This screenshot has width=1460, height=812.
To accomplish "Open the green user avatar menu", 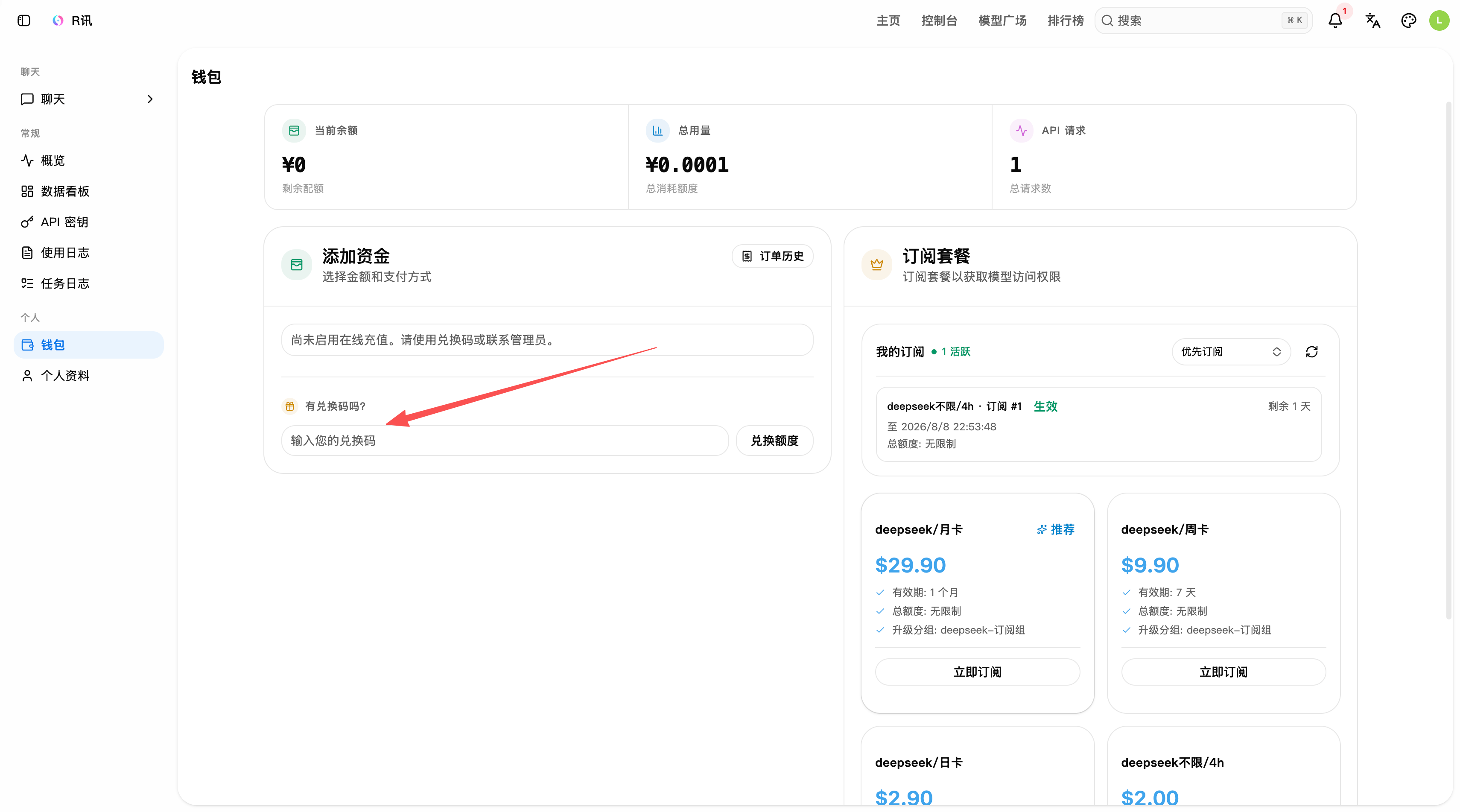I will pyautogui.click(x=1439, y=20).
